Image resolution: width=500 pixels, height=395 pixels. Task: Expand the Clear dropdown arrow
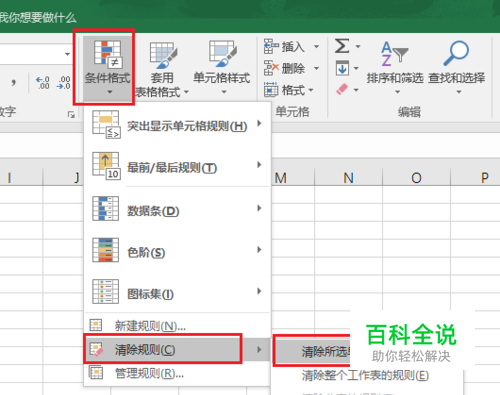(x=356, y=90)
